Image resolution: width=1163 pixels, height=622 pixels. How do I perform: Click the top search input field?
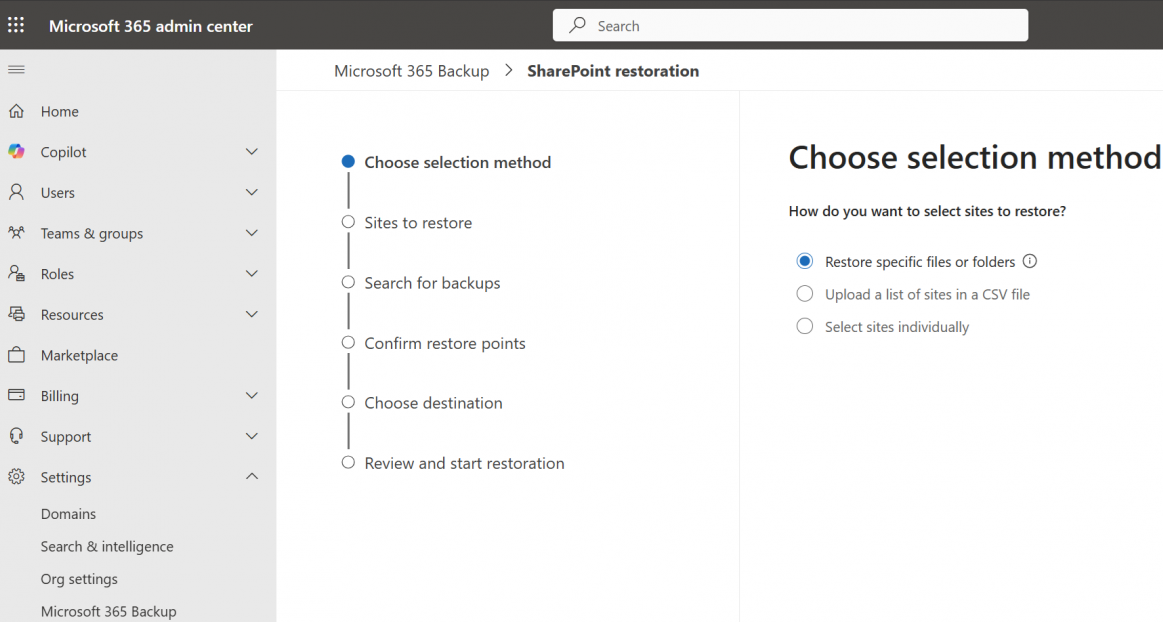coord(790,25)
